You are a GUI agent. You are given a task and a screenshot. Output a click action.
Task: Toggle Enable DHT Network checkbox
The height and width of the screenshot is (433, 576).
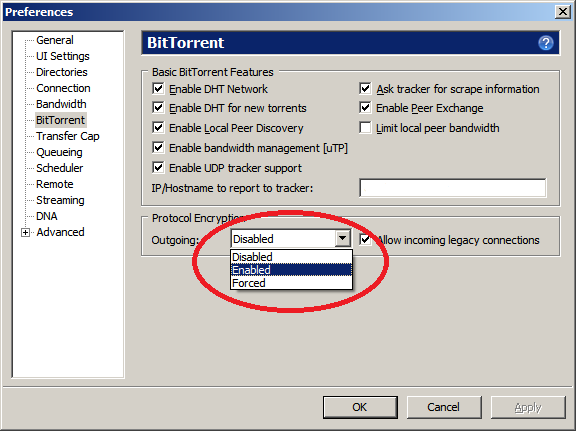pos(158,89)
